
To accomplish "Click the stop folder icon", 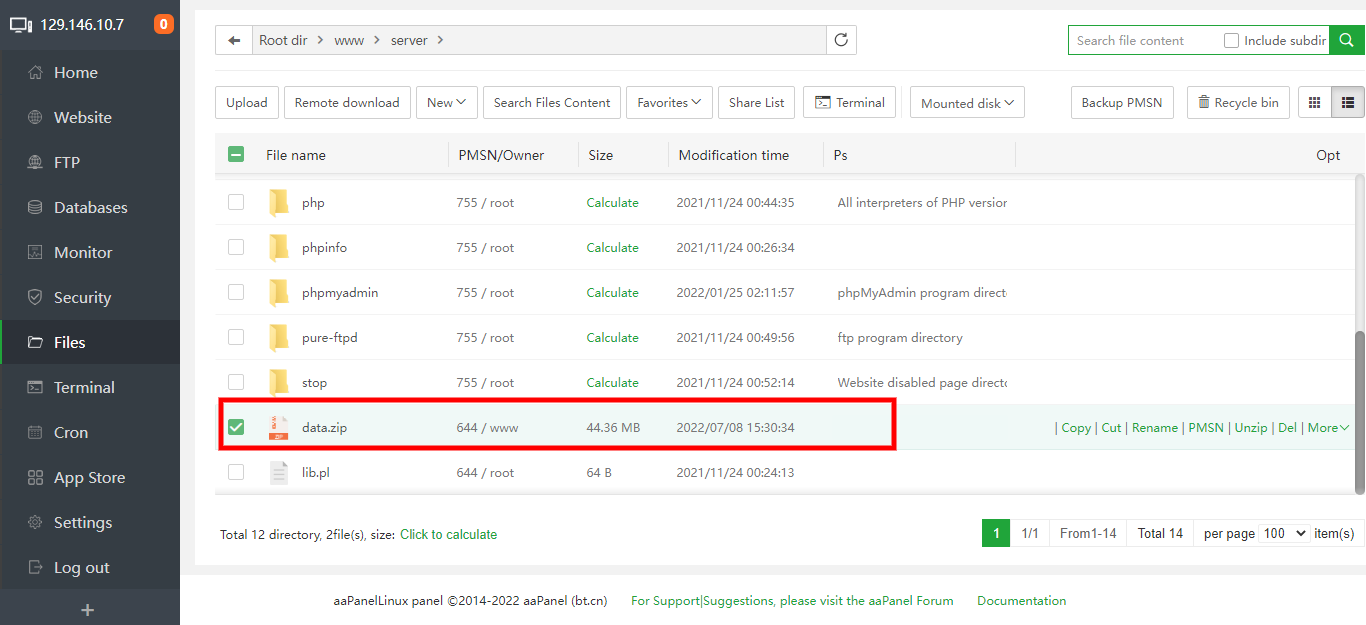I will [x=279, y=382].
